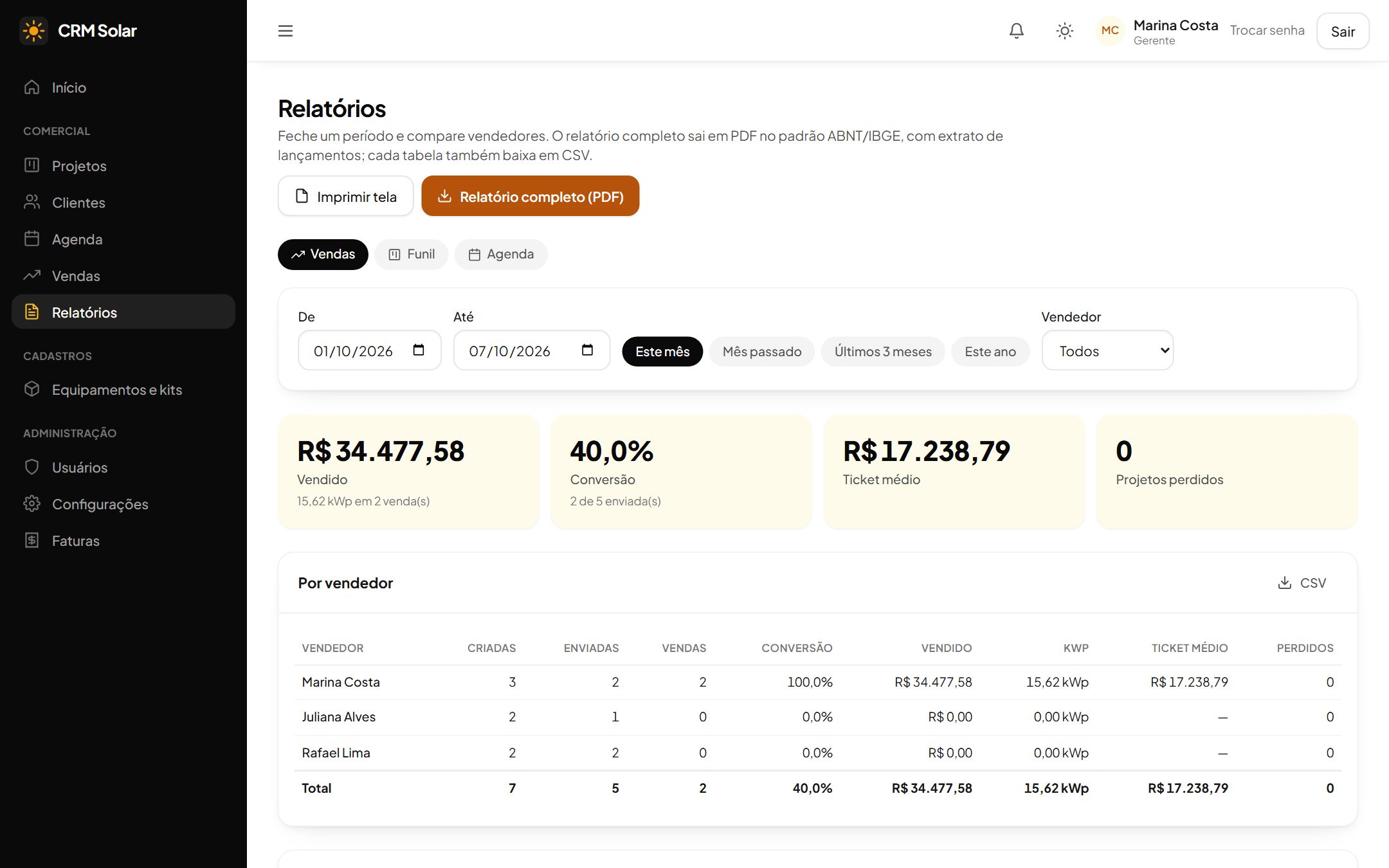Click the Sair logout button

coord(1343,31)
